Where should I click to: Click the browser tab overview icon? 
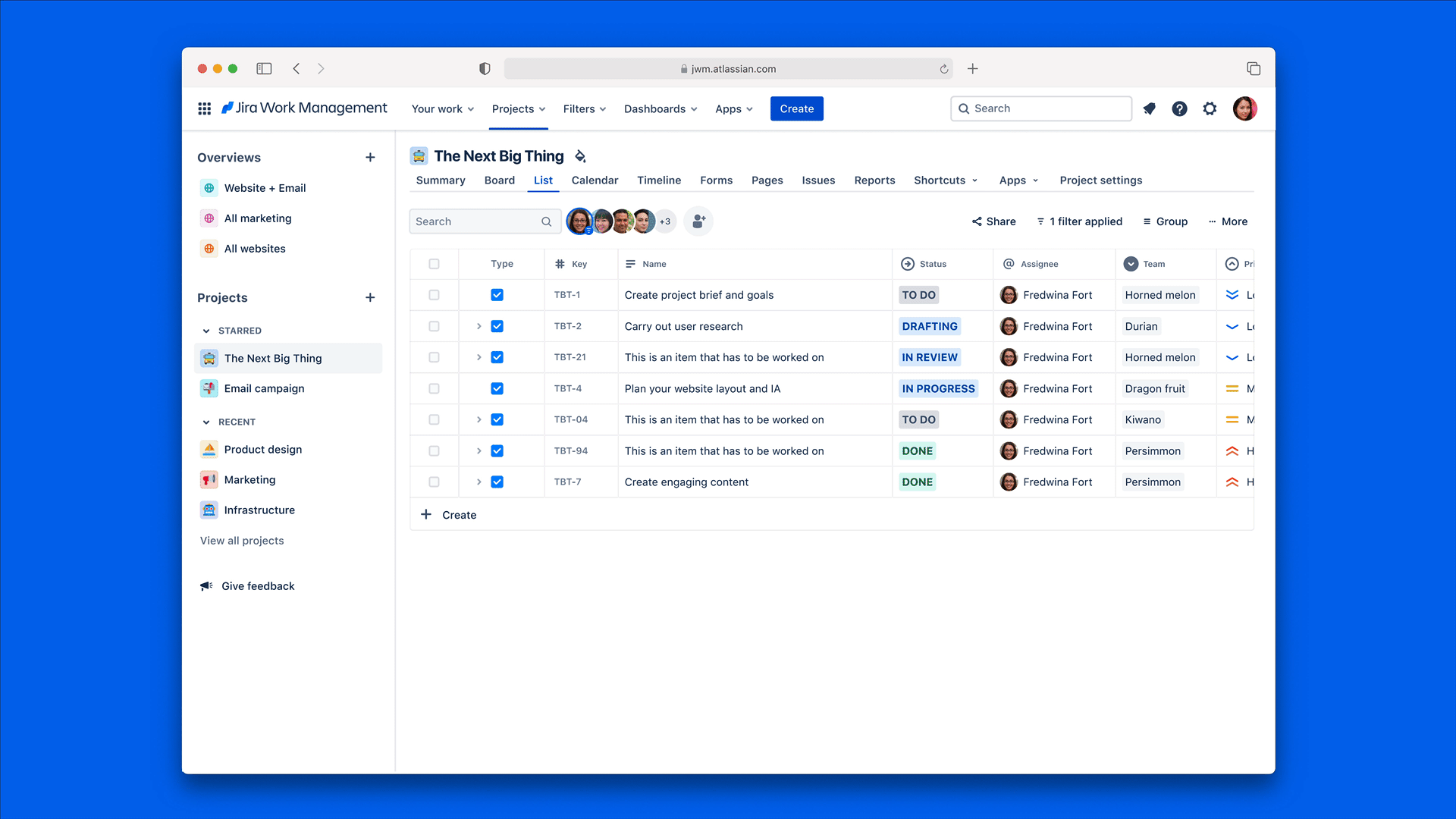pyautogui.click(x=1254, y=68)
